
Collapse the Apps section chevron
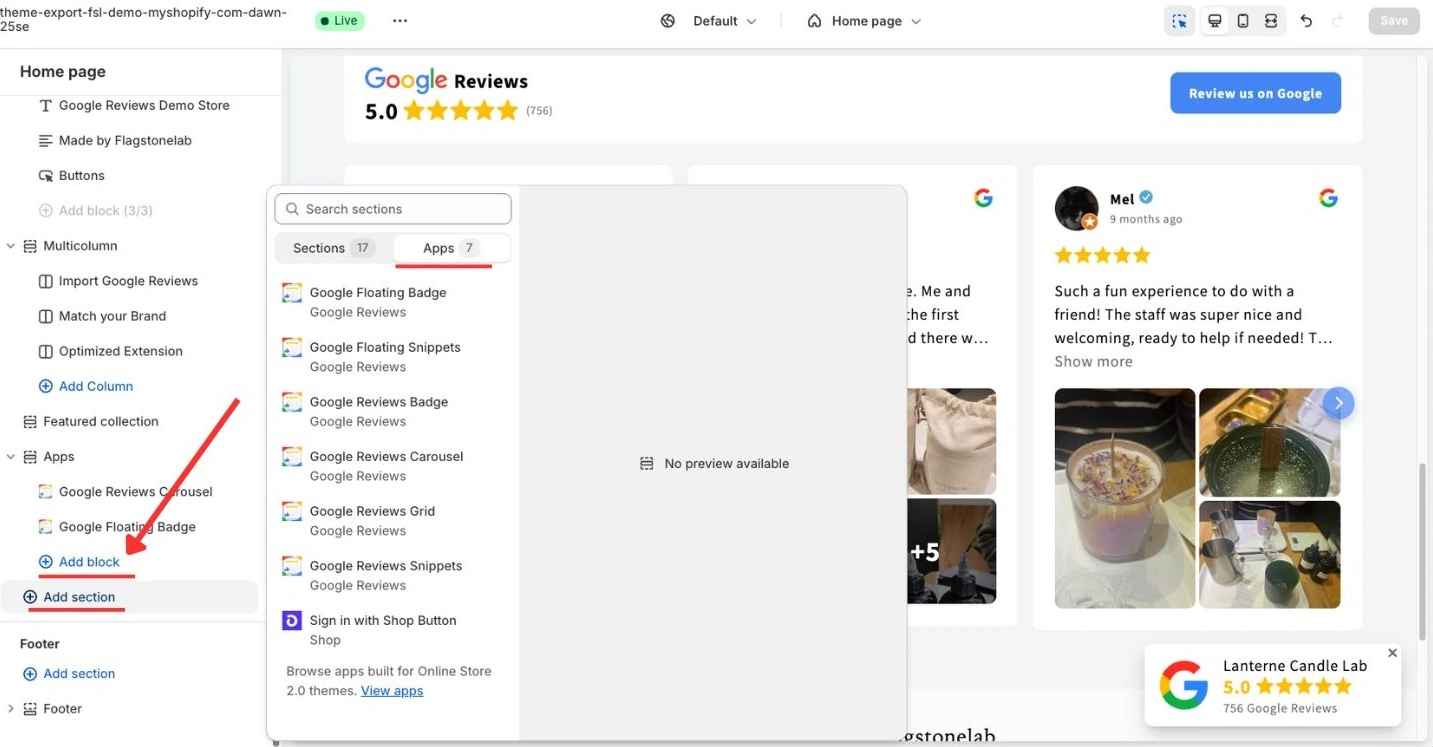point(11,457)
